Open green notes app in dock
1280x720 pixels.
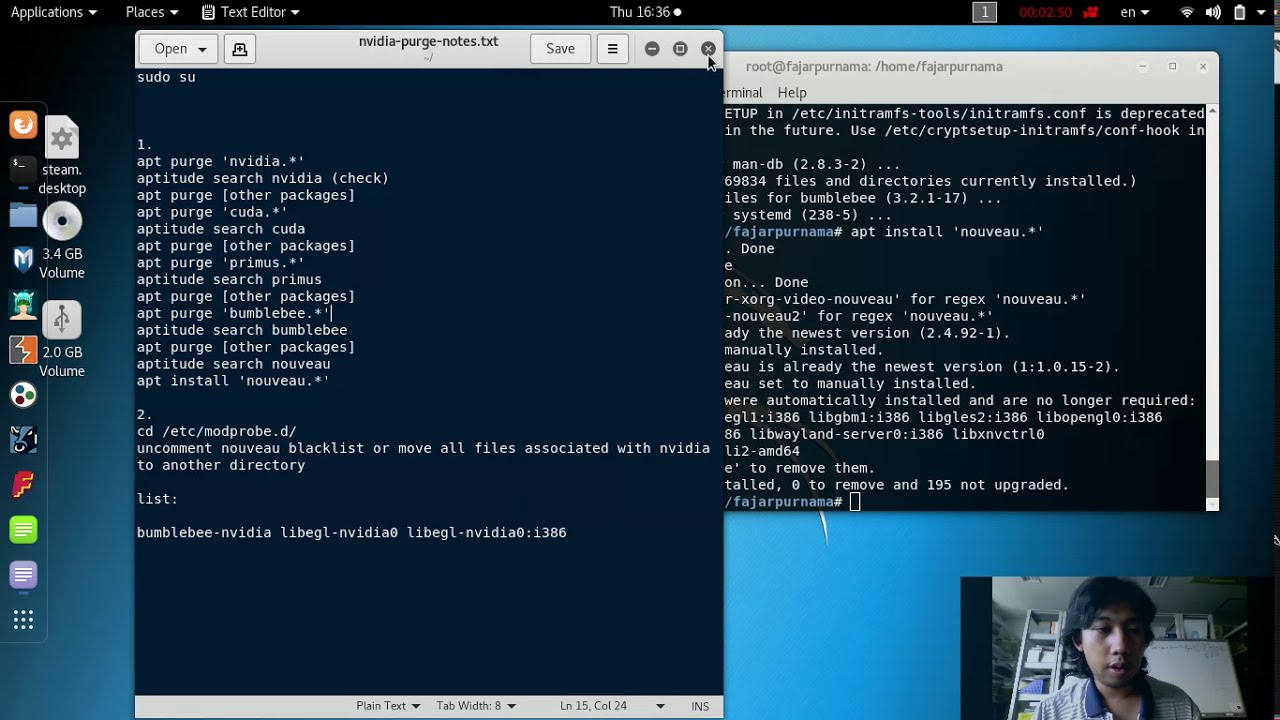pos(23,529)
